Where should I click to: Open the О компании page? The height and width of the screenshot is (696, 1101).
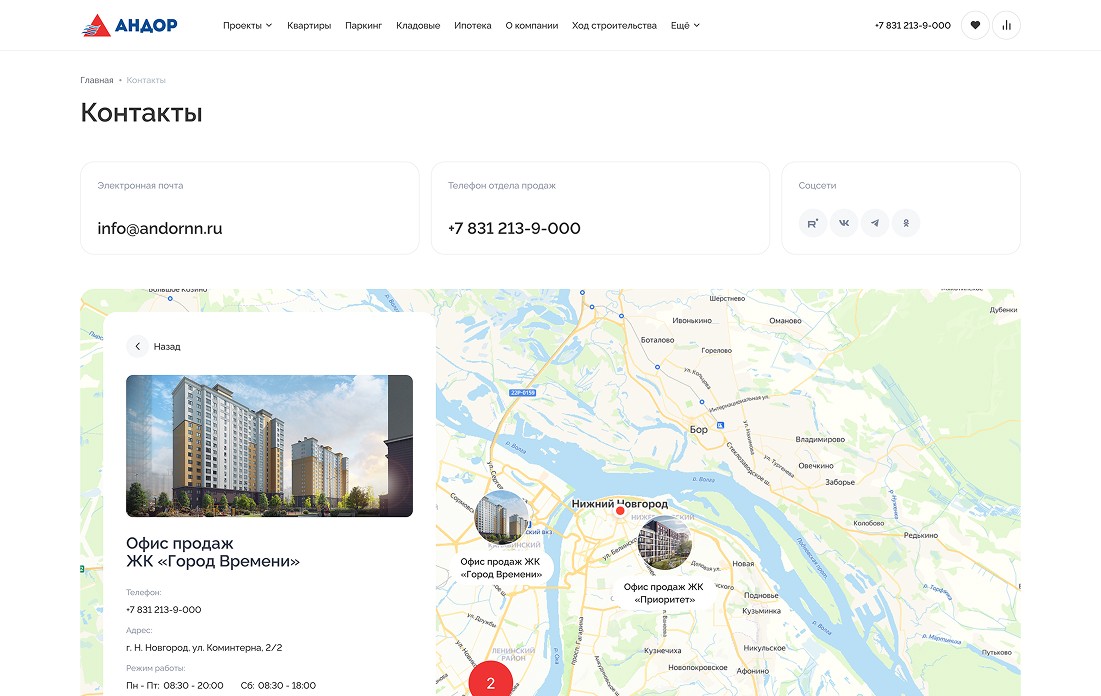[532, 25]
